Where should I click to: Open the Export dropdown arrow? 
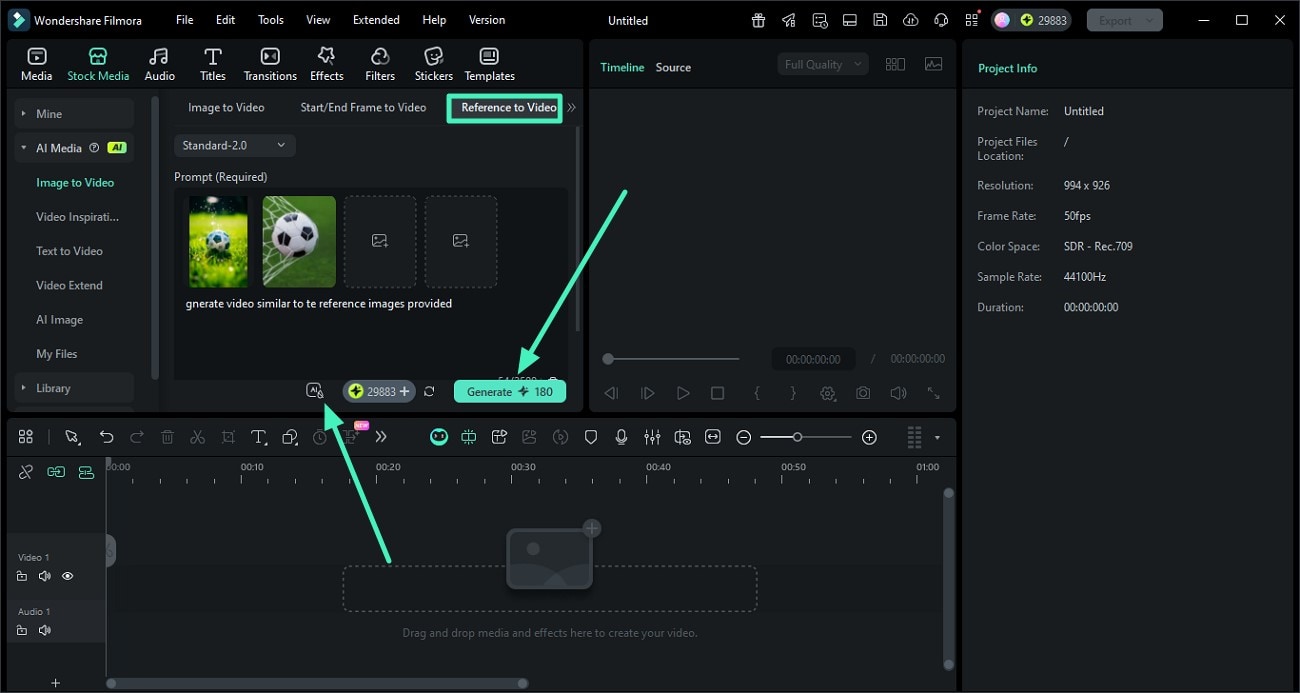[1150, 20]
